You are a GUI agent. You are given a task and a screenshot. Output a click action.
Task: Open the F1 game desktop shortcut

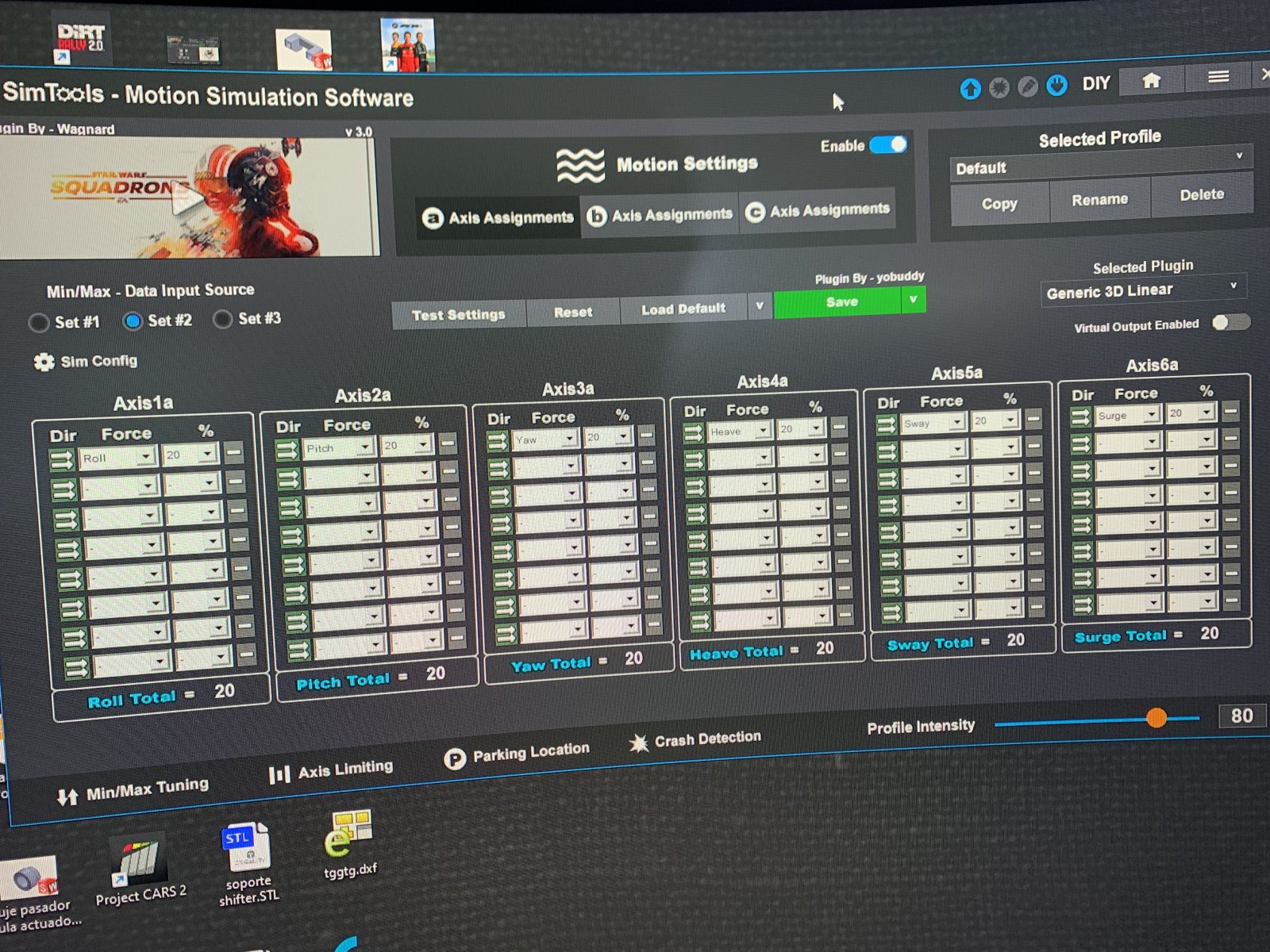407,45
